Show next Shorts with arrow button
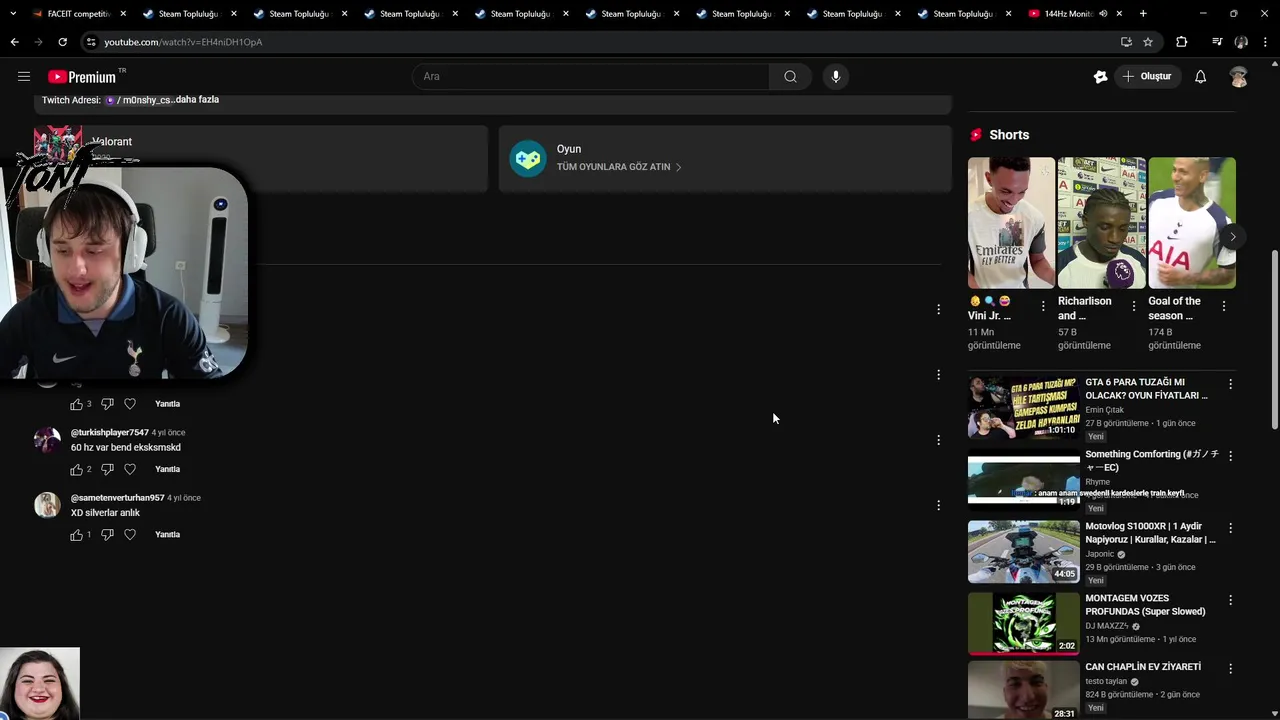This screenshot has height=720, width=1280. pos(1232,237)
